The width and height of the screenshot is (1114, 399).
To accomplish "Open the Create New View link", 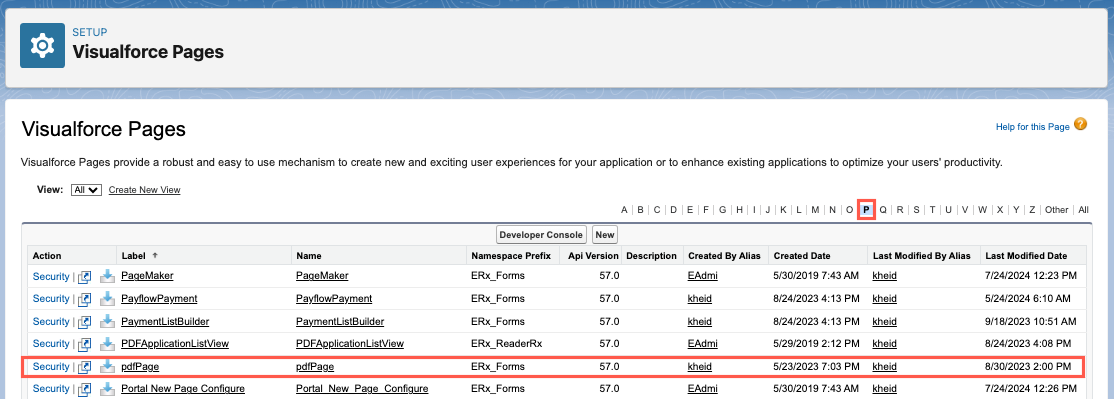I will point(144,190).
